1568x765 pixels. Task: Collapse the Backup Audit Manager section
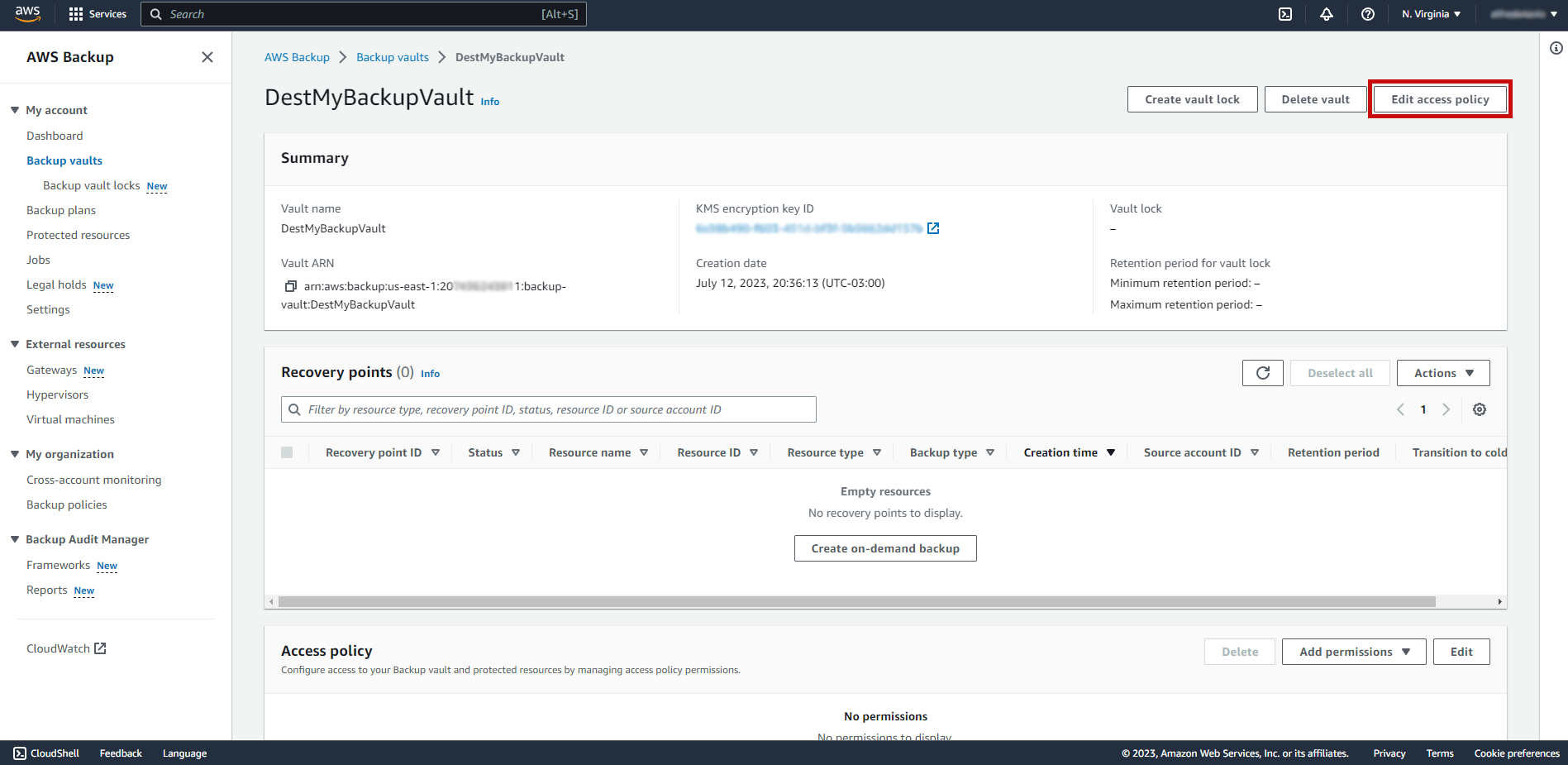tap(15, 539)
